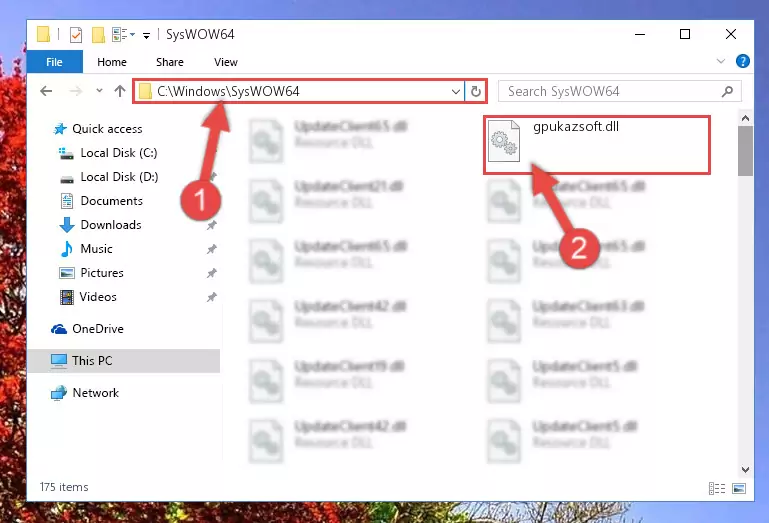The image size is (769, 523).
Task: Click the Network icon in sidebar
Action: click(59, 393)
